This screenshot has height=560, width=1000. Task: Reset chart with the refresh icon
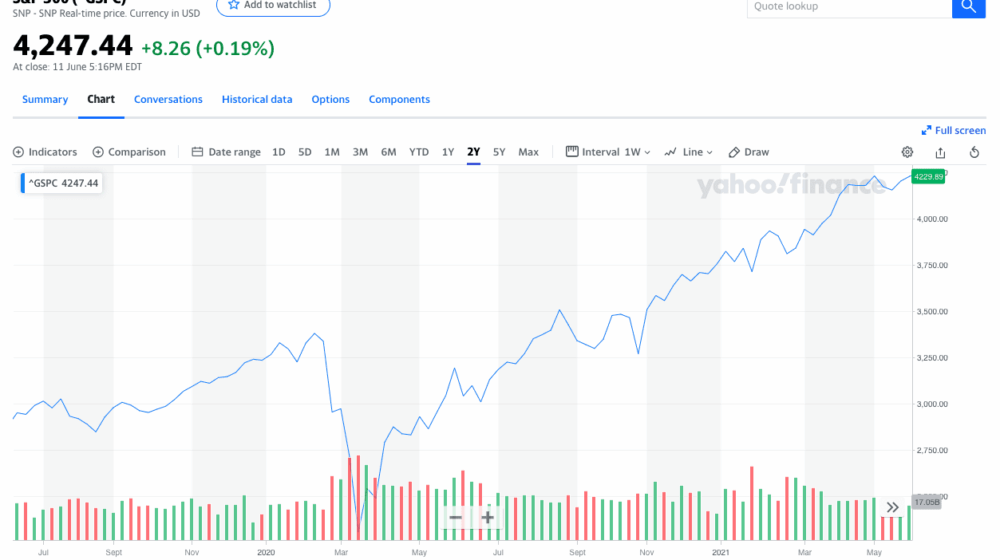click(x=974, y=152)
